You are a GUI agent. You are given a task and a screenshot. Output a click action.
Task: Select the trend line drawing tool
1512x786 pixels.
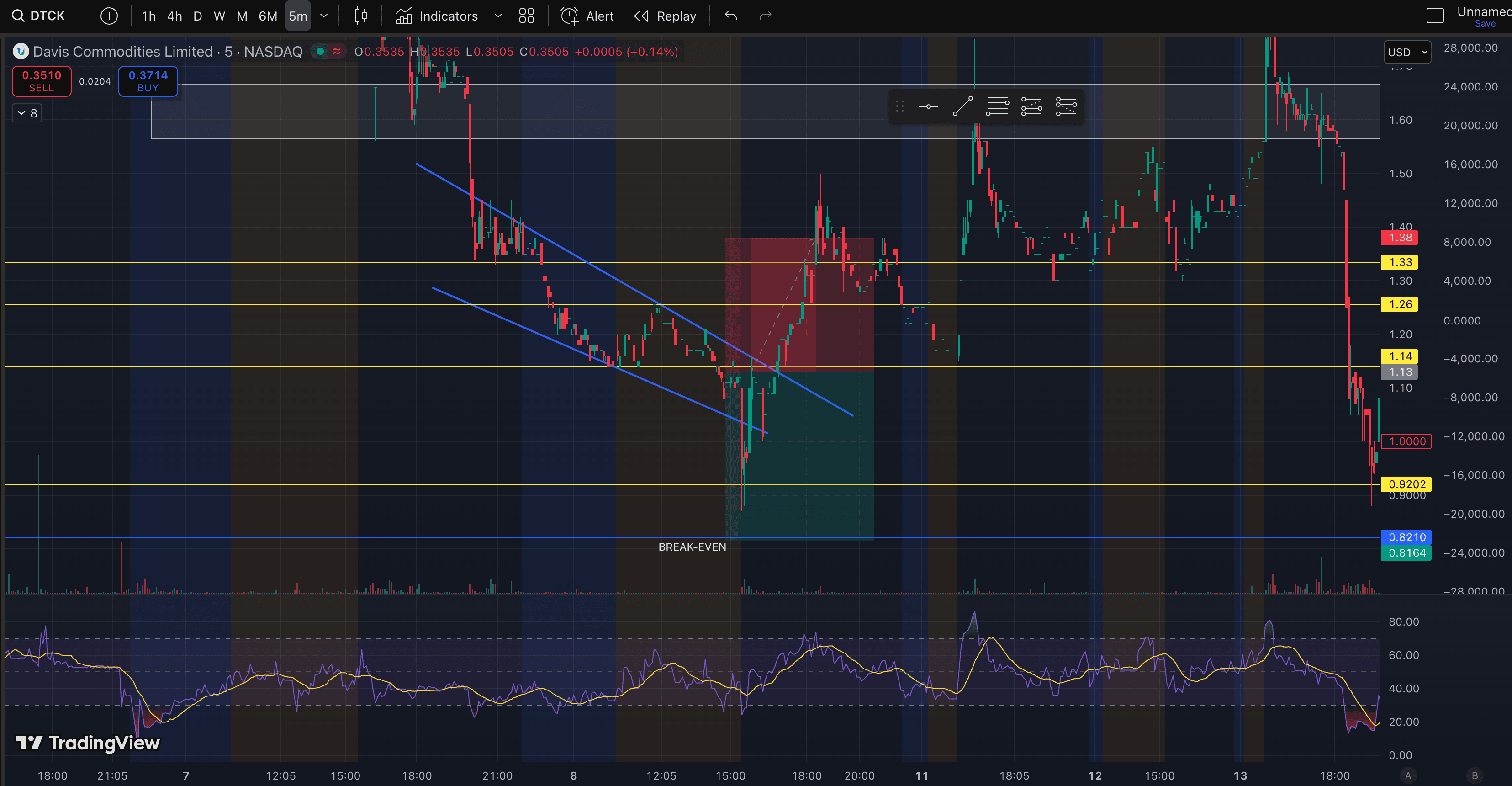tap(962, 106)
